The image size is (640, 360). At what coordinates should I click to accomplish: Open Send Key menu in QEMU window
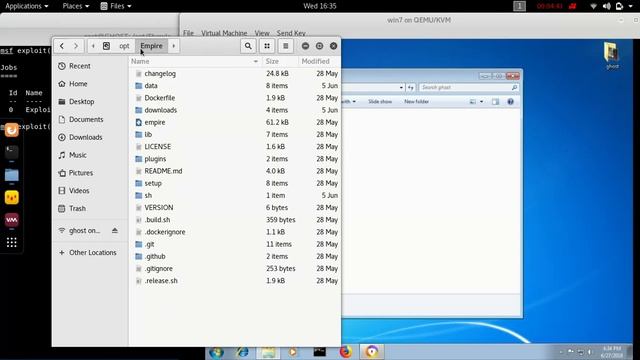pos(291,33)
